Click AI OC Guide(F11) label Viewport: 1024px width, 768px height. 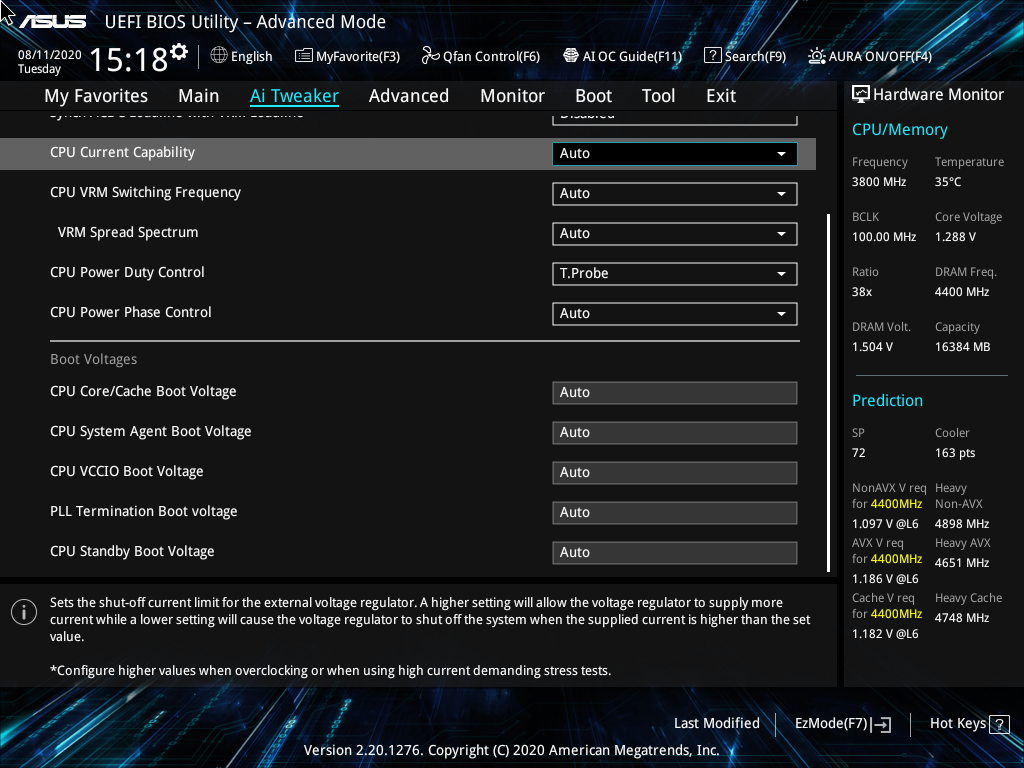click(632, 57)
